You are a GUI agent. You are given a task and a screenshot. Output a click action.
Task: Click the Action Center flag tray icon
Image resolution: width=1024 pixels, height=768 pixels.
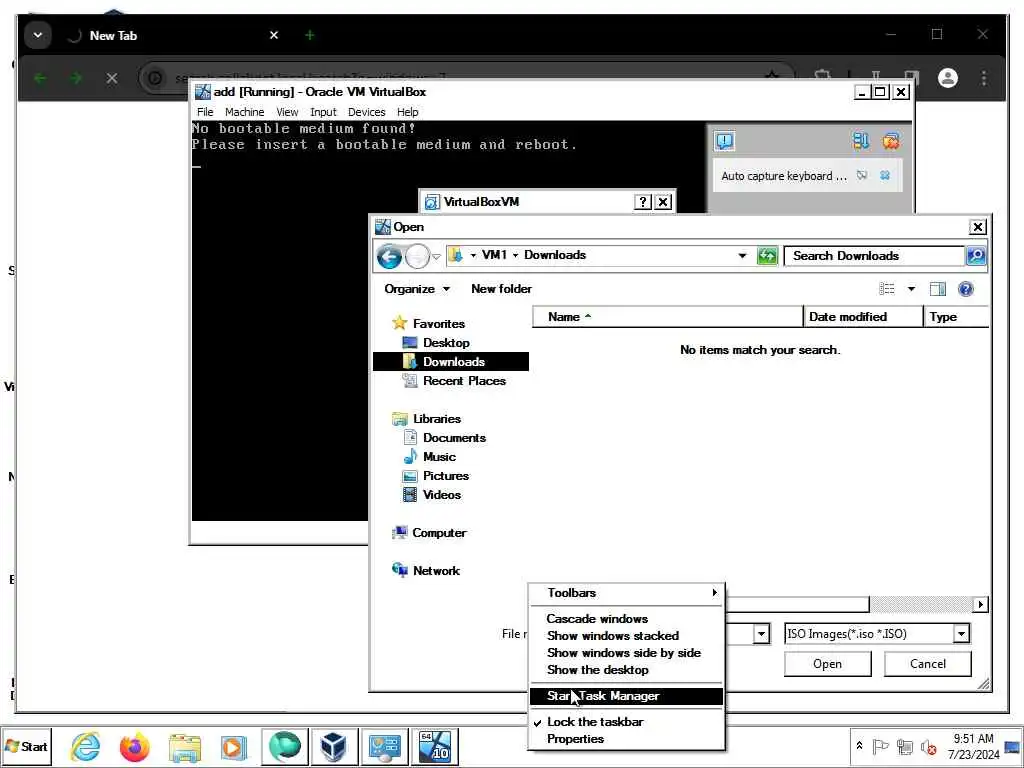880,746
